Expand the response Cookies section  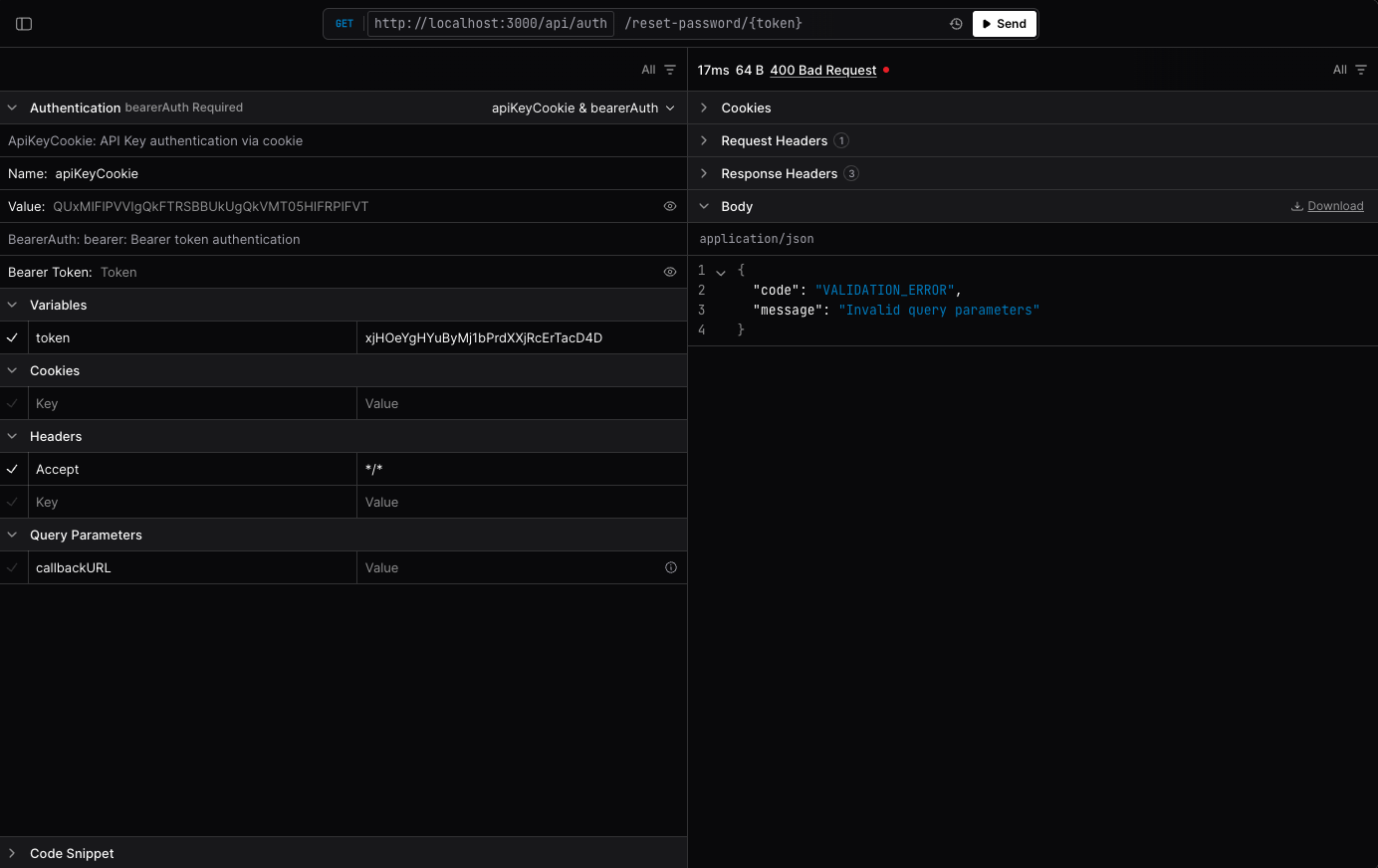(x=704, y=108)
